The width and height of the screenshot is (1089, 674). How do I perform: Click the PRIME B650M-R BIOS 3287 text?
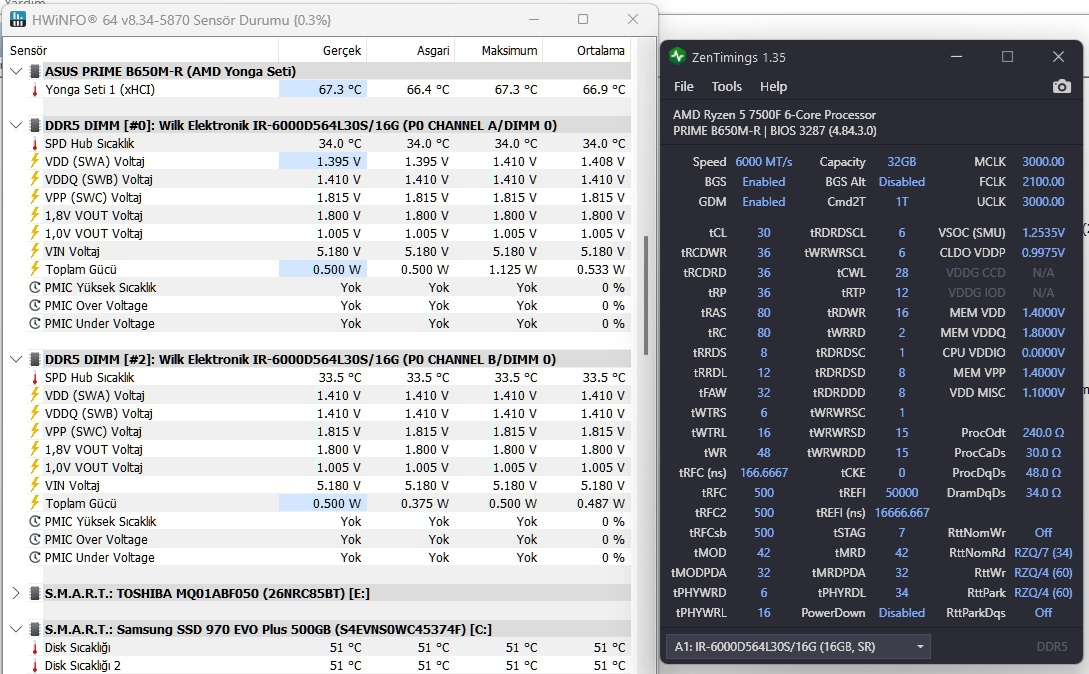pyautogui.click(x=774, y=131)
